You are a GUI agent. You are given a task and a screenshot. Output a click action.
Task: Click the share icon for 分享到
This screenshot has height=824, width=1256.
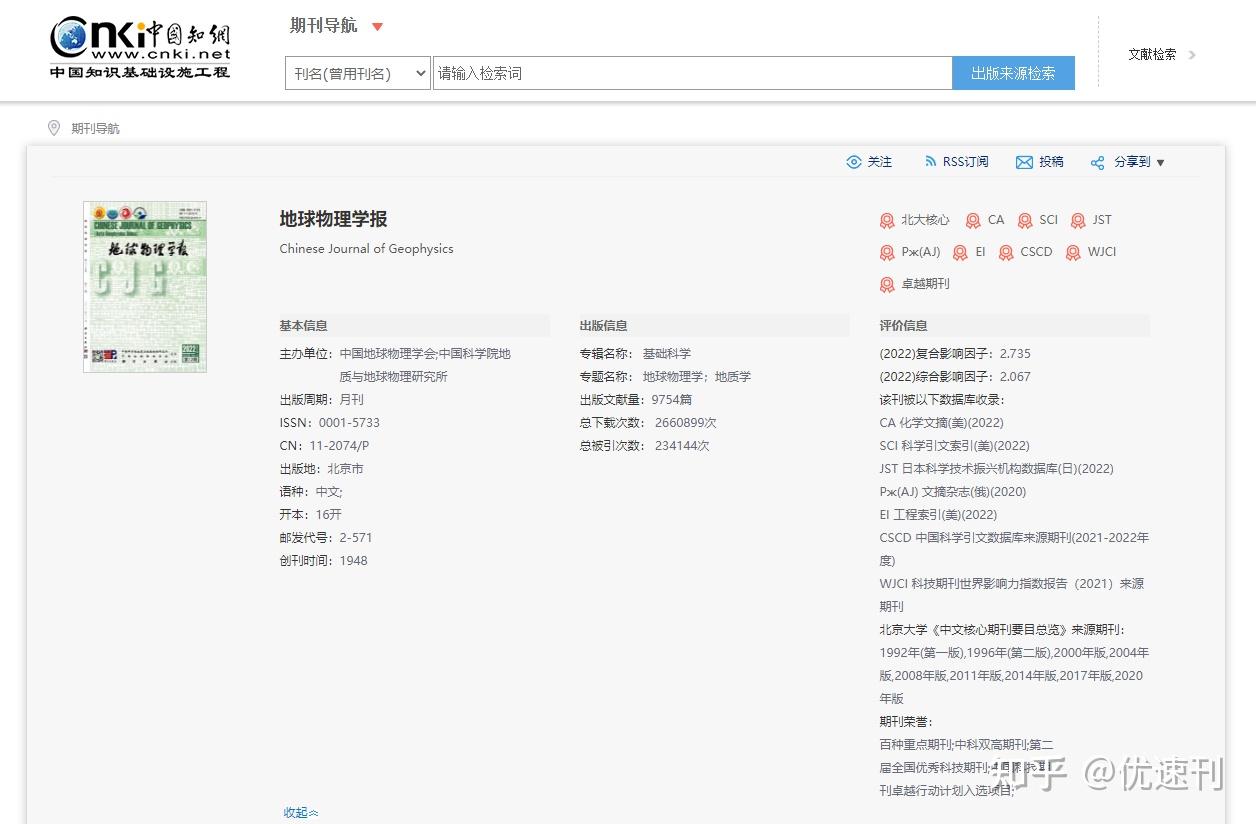coord(1098,163)
